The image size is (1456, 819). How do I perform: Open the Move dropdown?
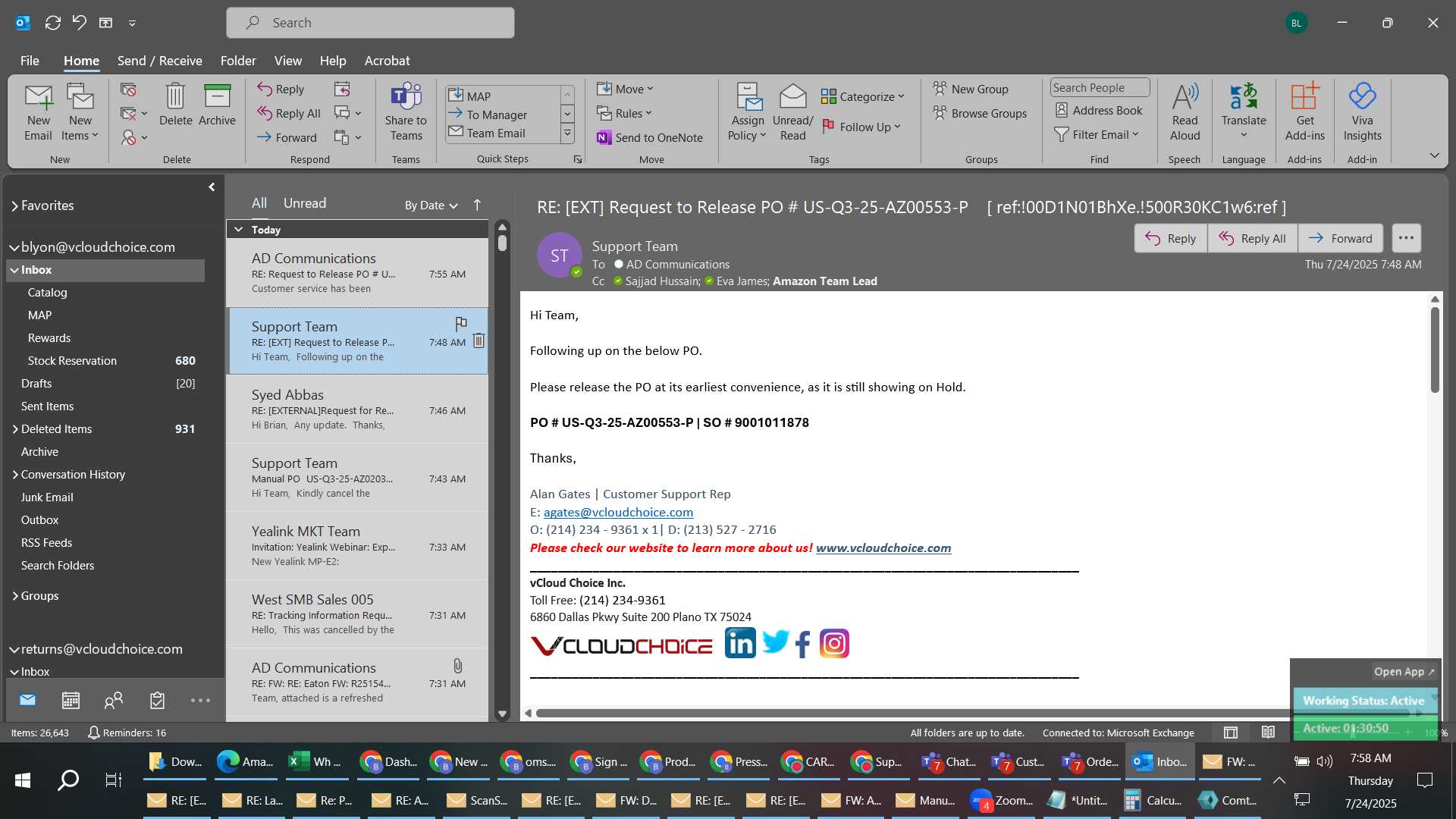(x=625, y=89)
